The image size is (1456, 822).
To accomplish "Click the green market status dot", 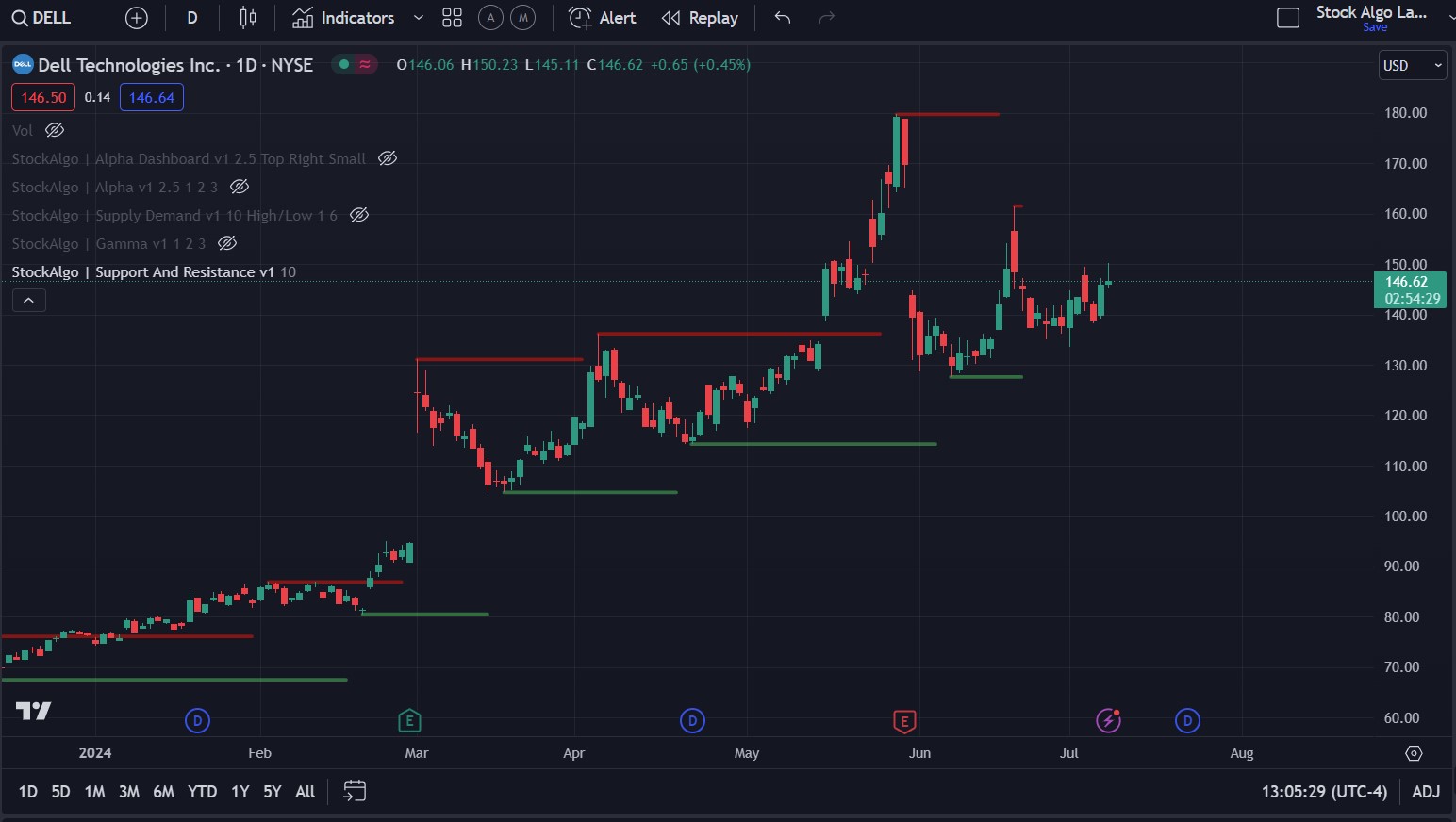I will point(344,64).
